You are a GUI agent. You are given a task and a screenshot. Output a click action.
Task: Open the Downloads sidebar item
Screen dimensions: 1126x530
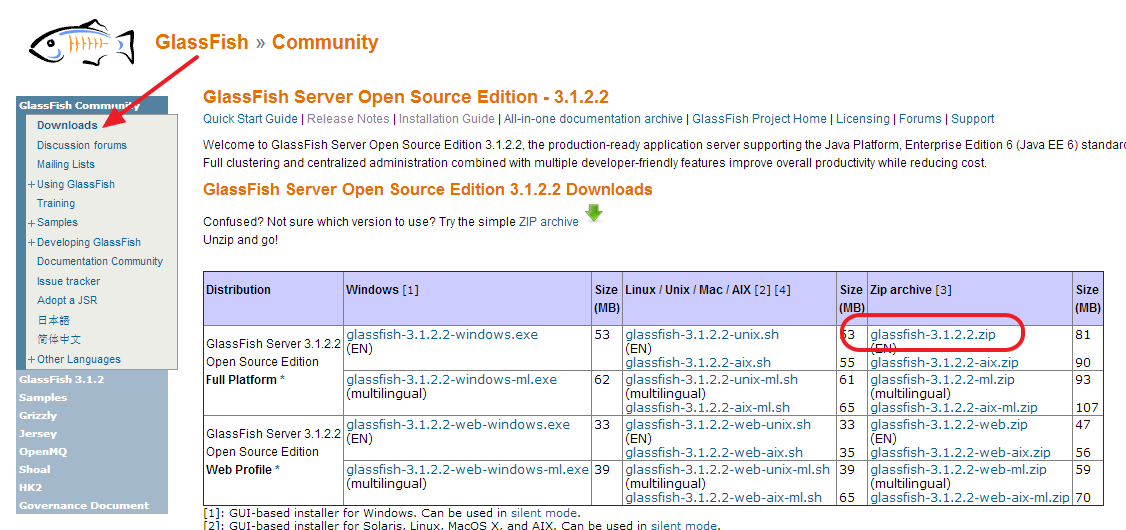pos(67,126)
